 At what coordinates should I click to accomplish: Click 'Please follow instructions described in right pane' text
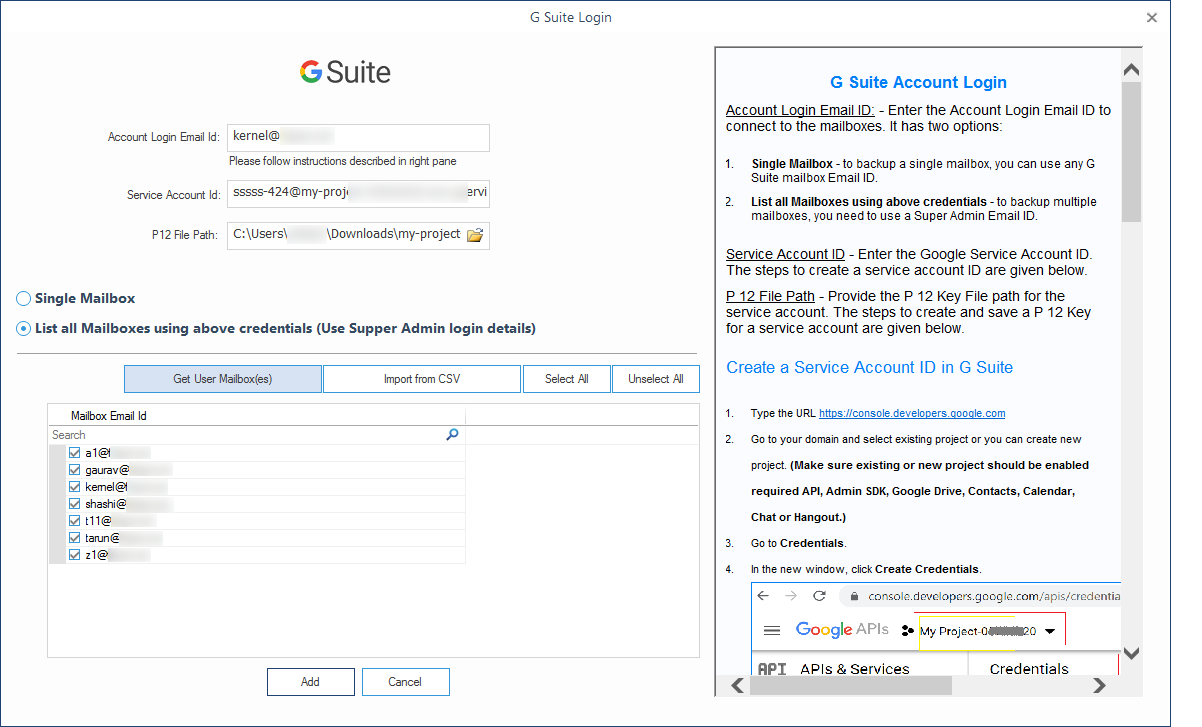[x=343, y=161]
